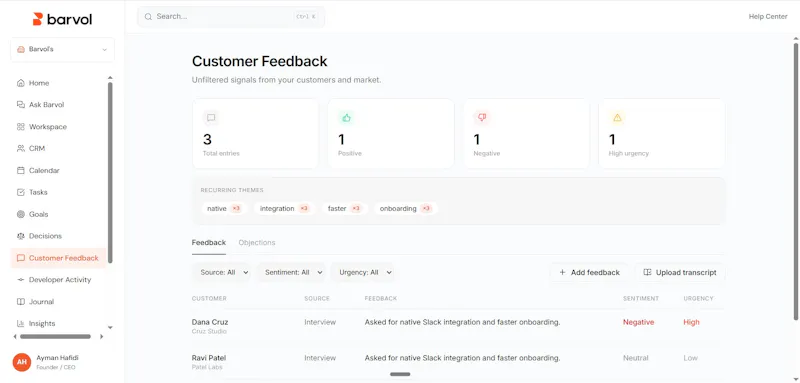Click the thumbs-down Negative icon
The image size is (800, 383).
coord(482,118)
